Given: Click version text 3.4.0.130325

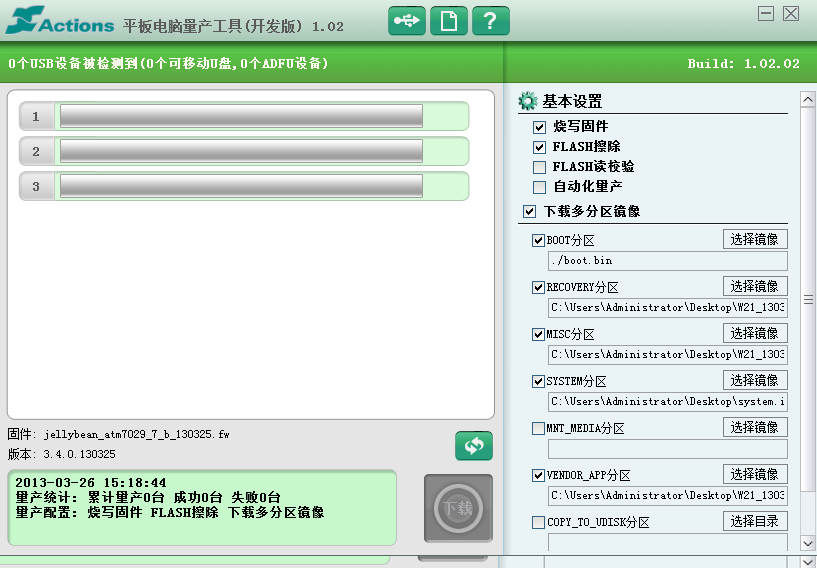Looking at the screenshot, I should click(79, 454).
